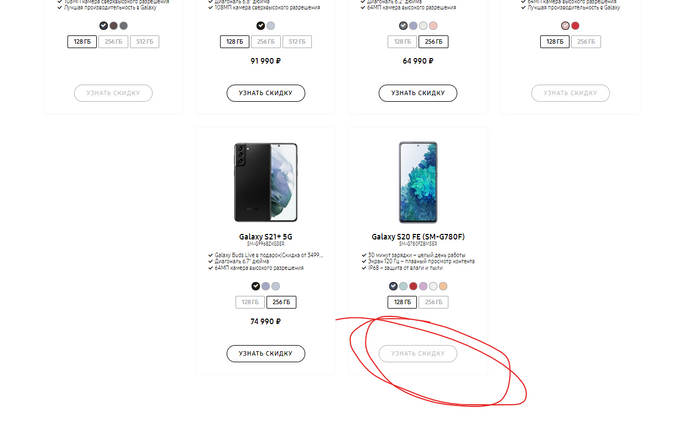700x438 pixels.
Task: Click the greyed "Узнать скидку" for Galaxy S20 FE
Action: coord(418,354)
